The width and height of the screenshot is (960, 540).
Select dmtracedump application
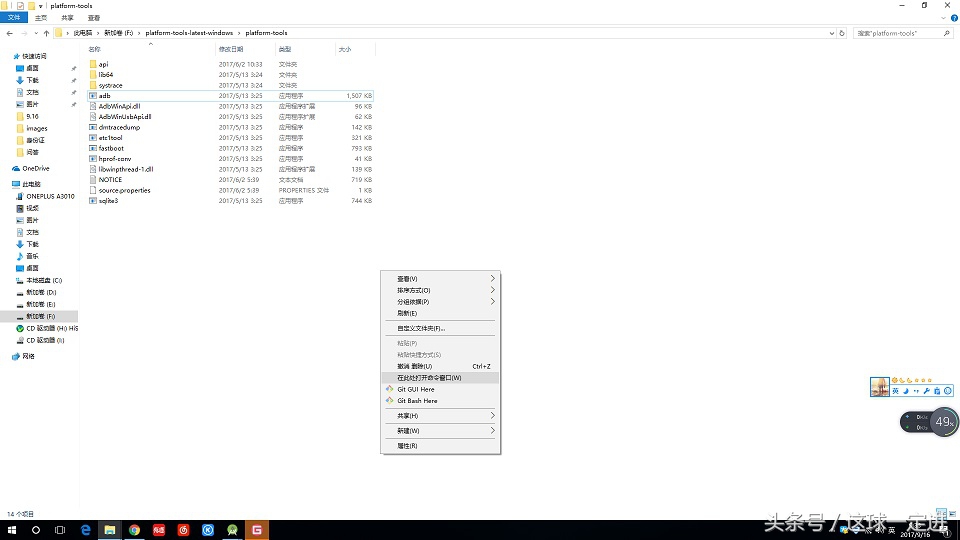tap(119, 127)
